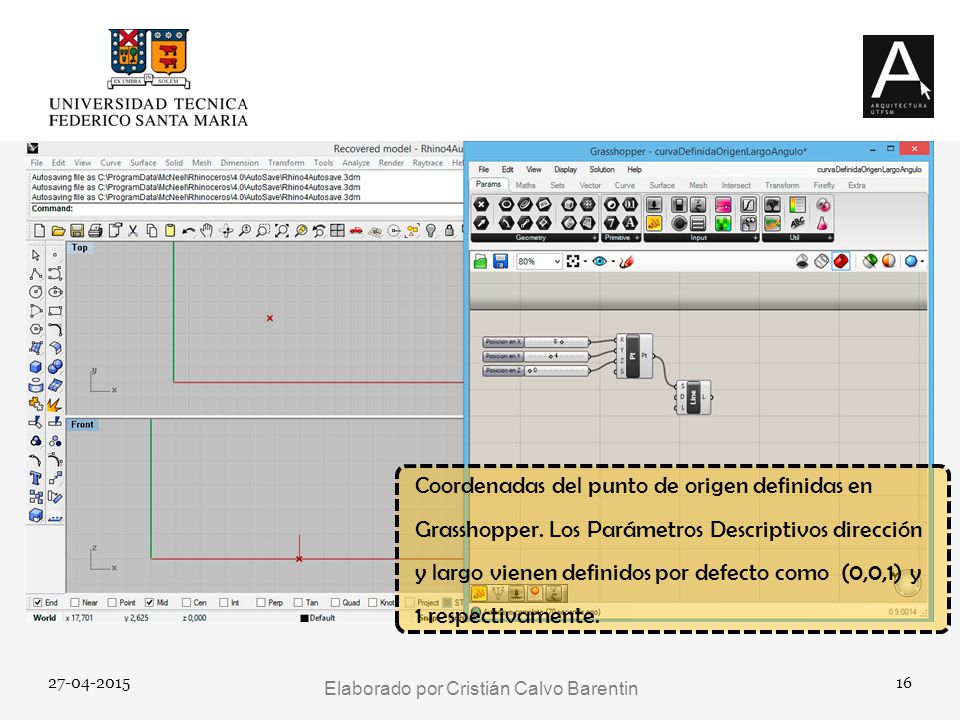
Task: Click the light bulb icon in Rhino toolbar
Action: pyautogui.click(x=431, y=231)
